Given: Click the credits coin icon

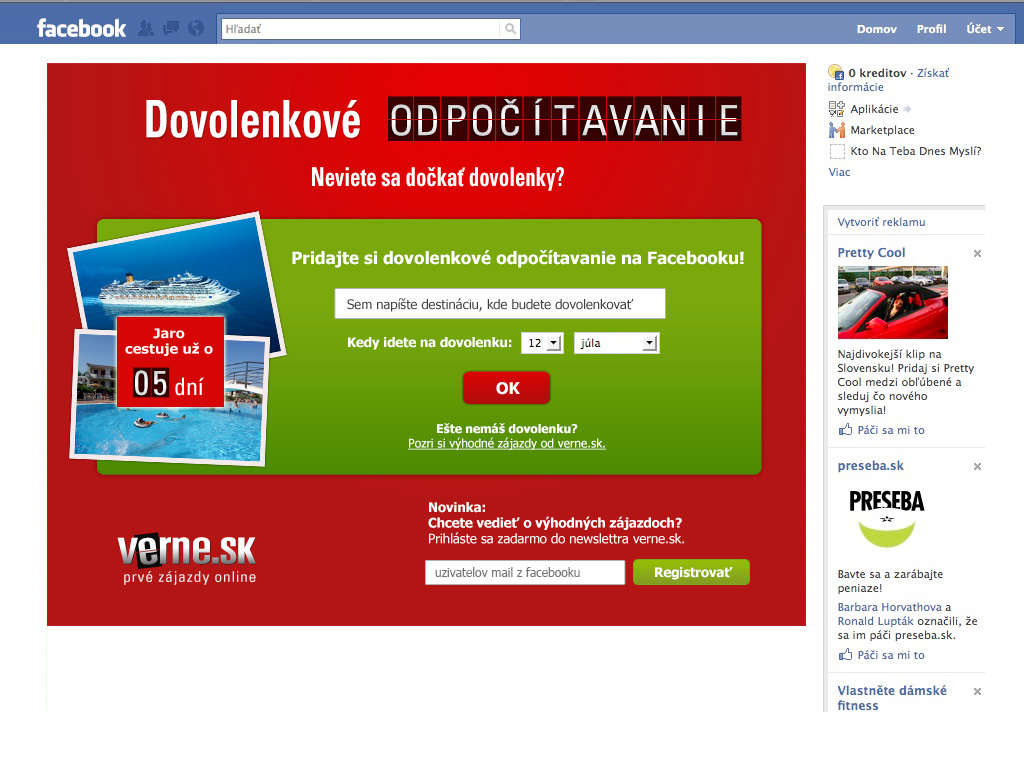Looking at the screenshot, I should [836, 72].
